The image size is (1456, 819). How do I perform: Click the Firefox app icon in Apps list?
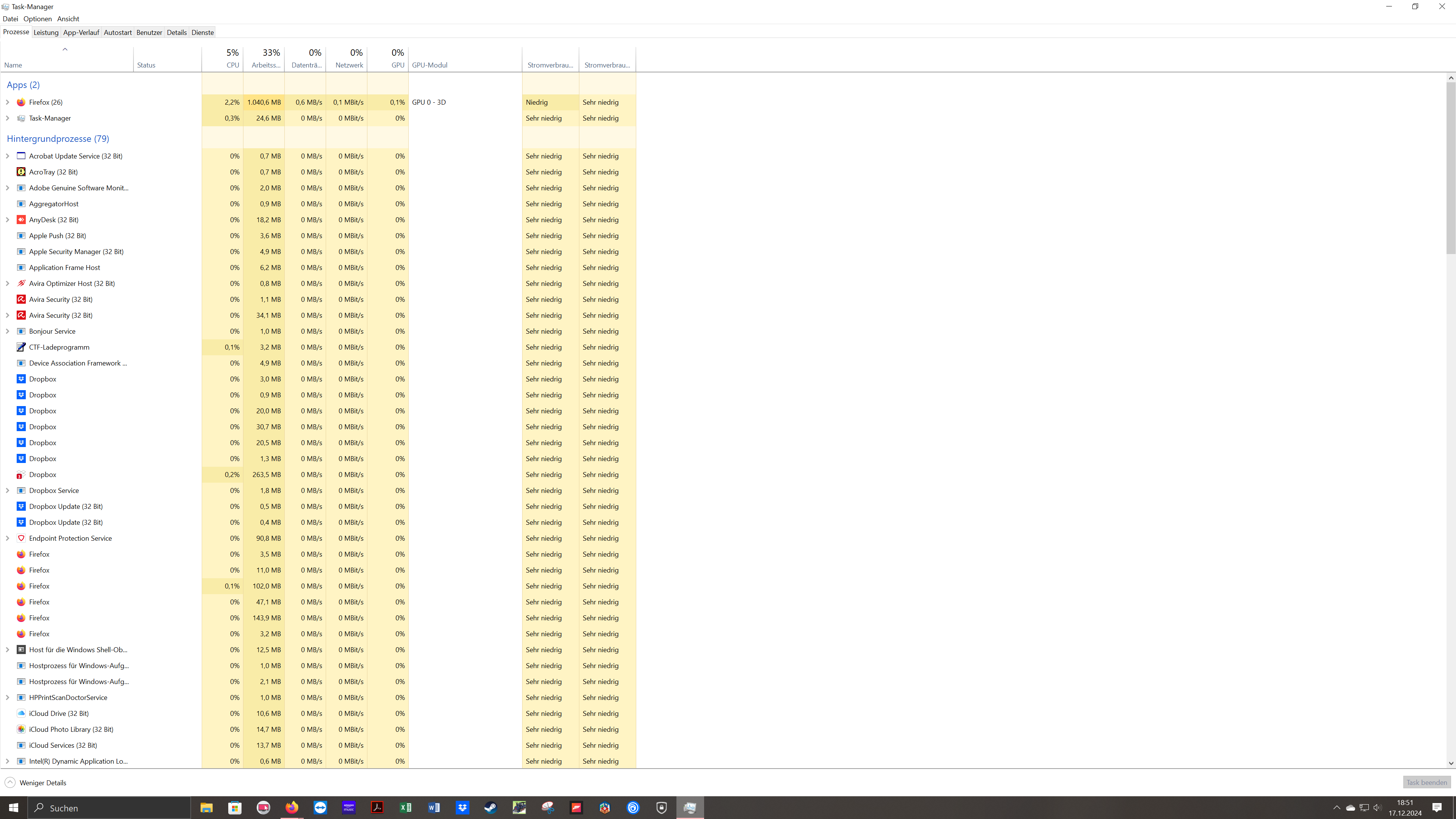[21, 102]
